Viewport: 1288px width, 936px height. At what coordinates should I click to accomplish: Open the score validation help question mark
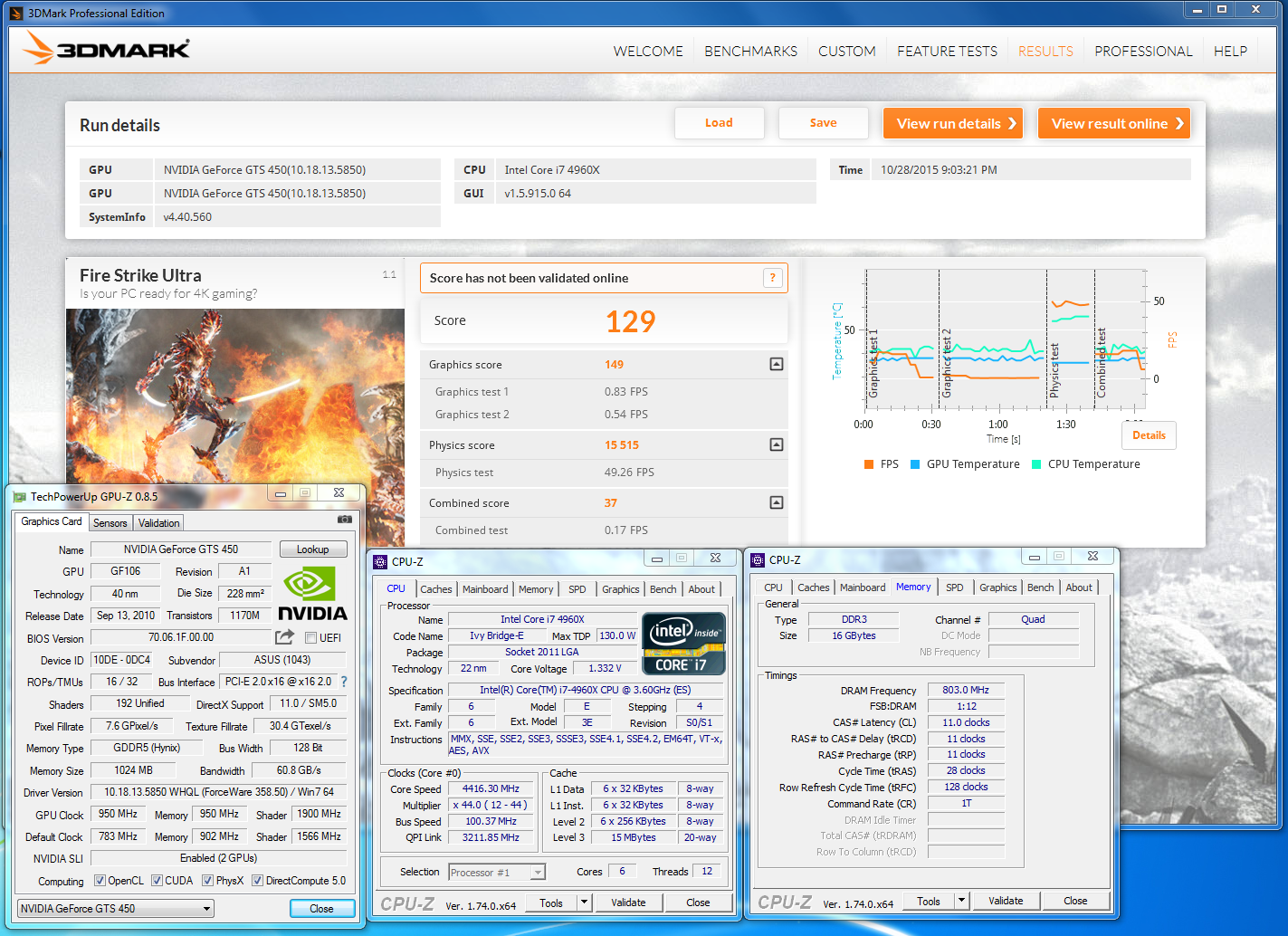click(772, 278)
